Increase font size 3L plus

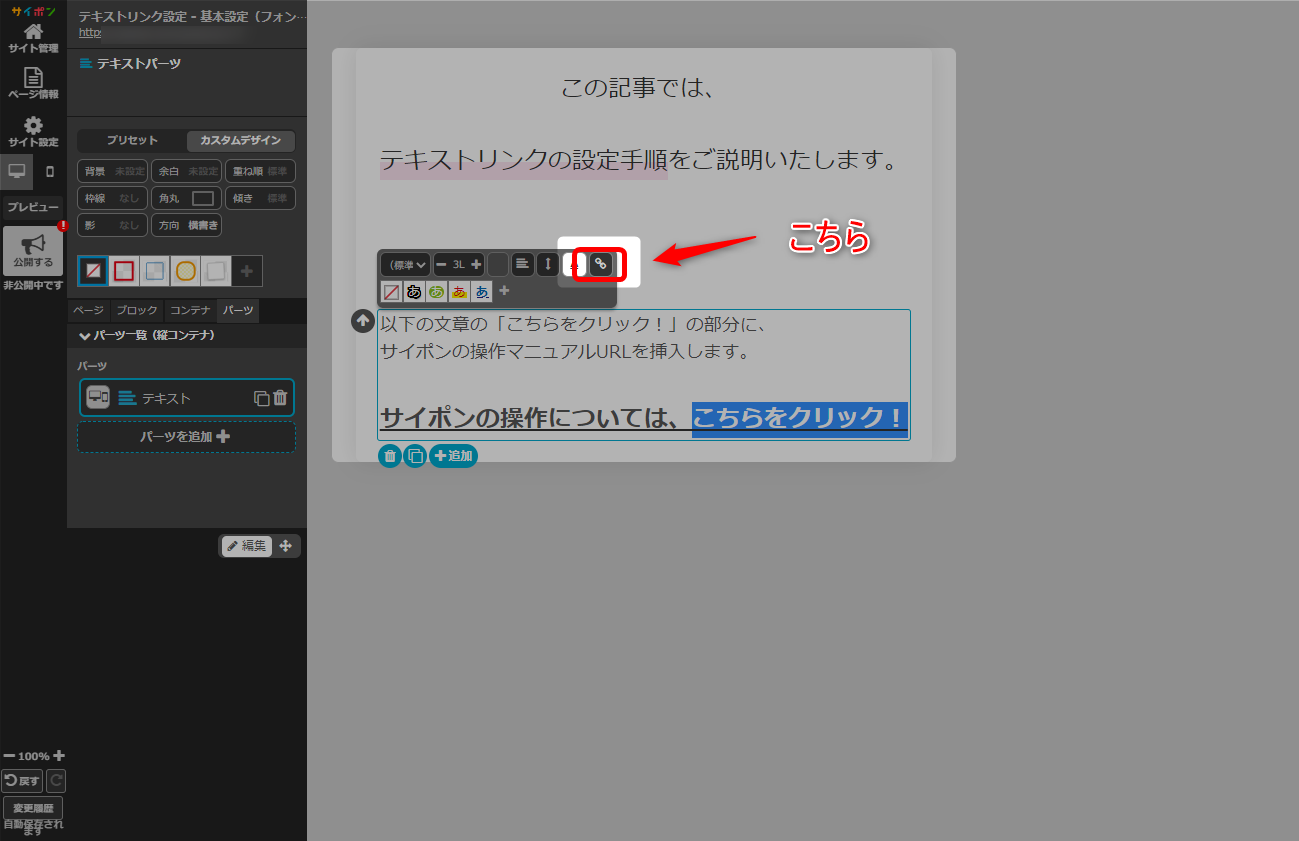pyautogui.click(x=476, y=265)
